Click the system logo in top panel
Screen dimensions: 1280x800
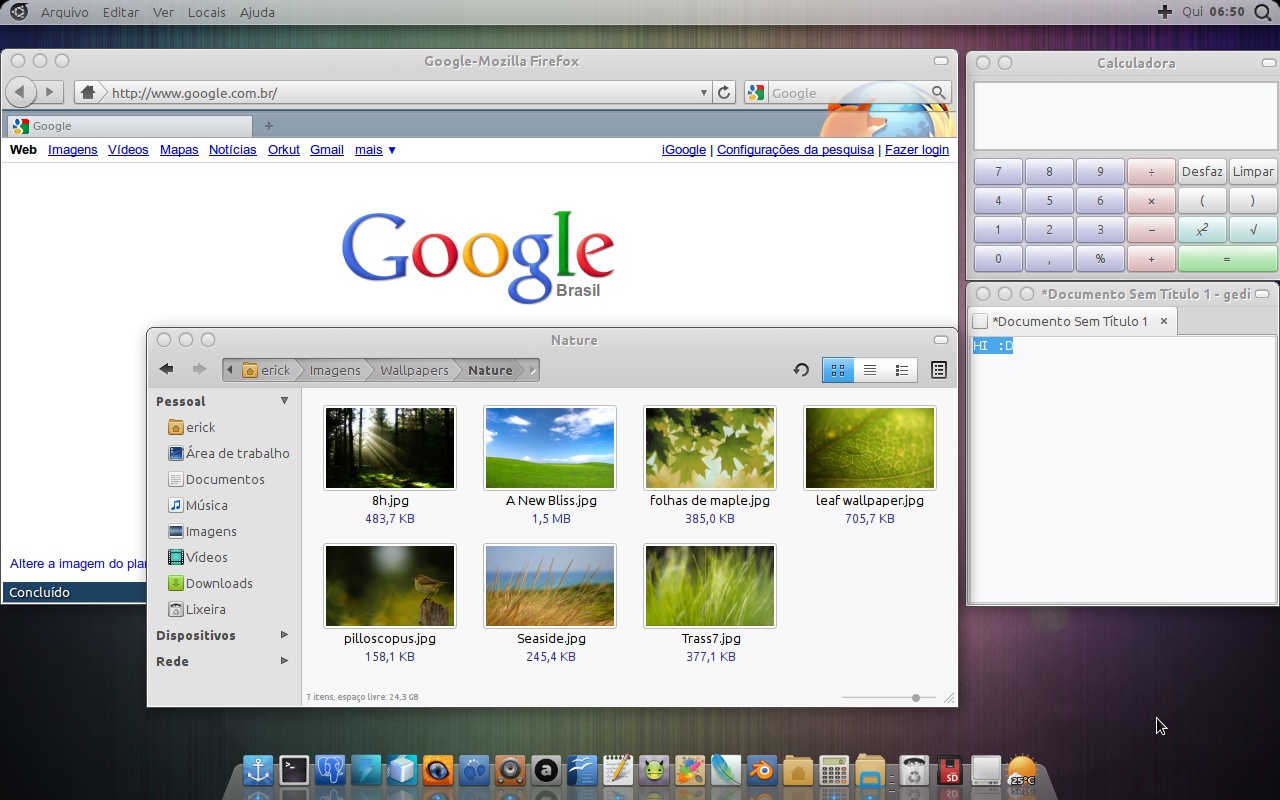tap(18, 12)
